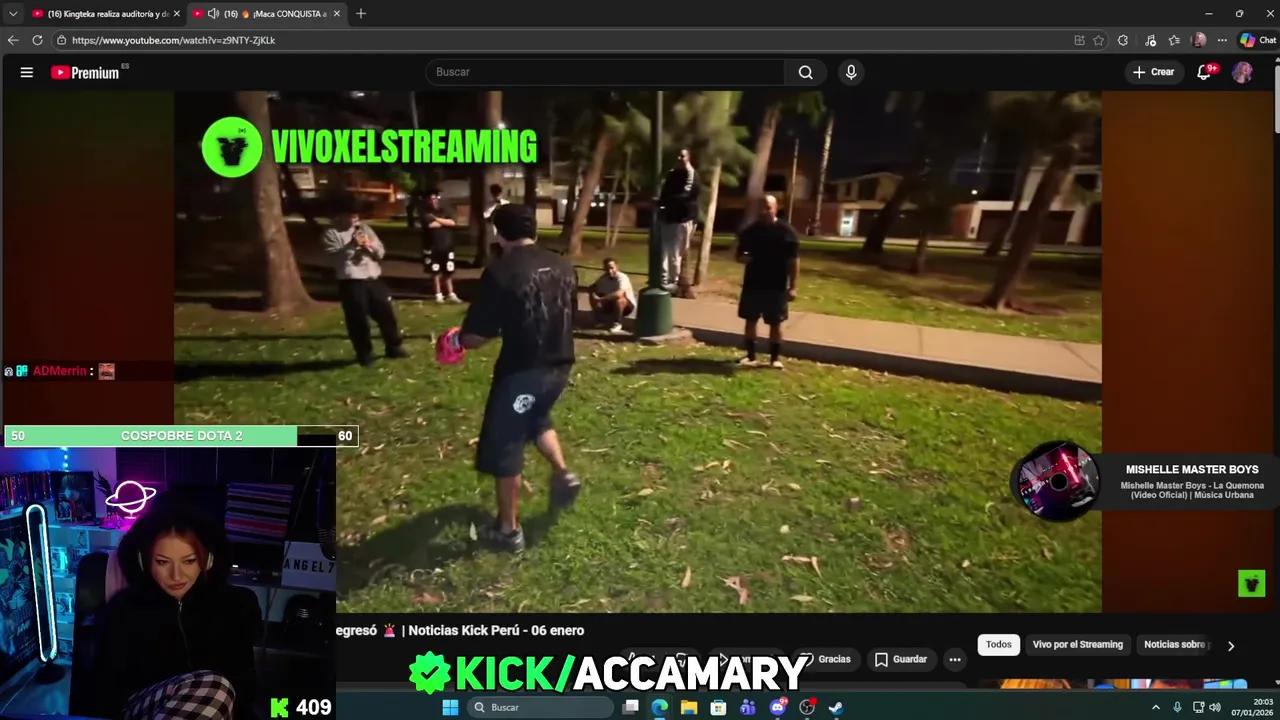Click the Gracias button
Viewport: 1280px width, 720px height.
tap(825, 659)
